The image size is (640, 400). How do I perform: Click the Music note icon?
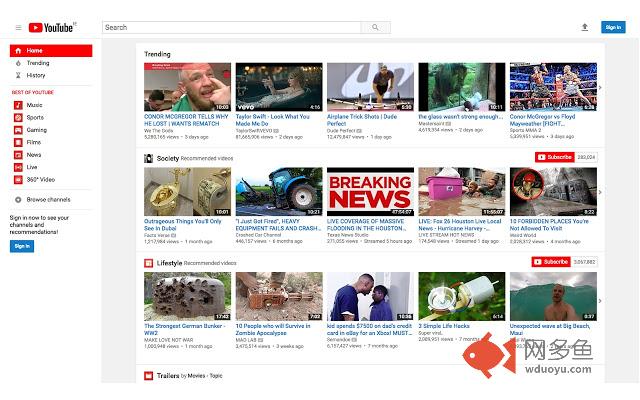click(18, 105)
